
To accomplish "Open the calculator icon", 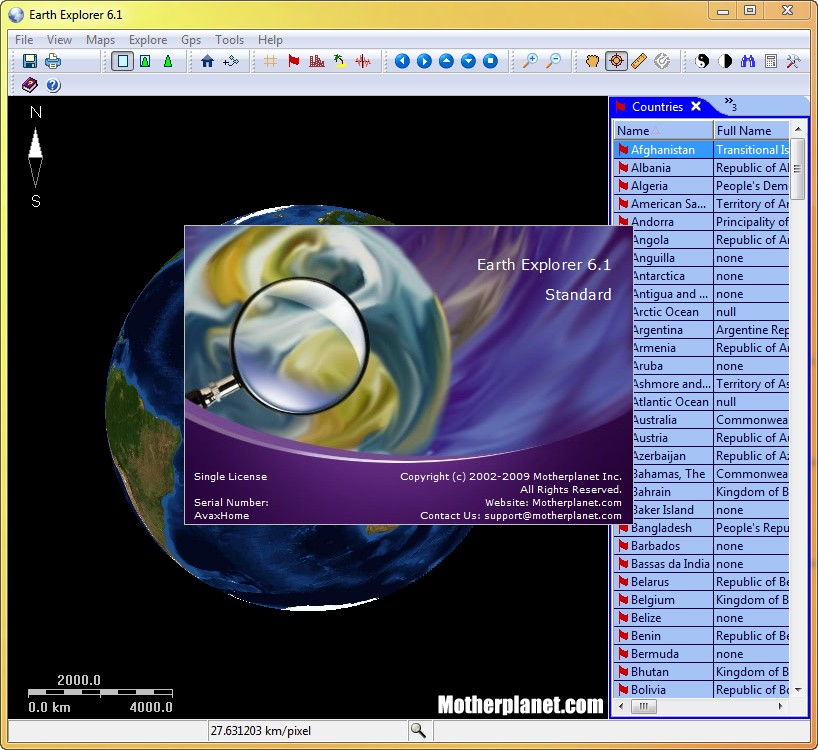I will (771, 61).
